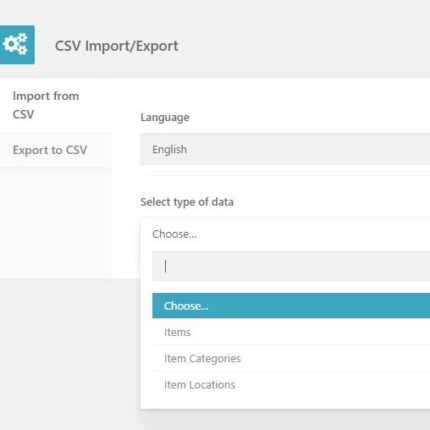The image size is (430, 430).
Task: Click the Language field label
Action: point(165,117)
